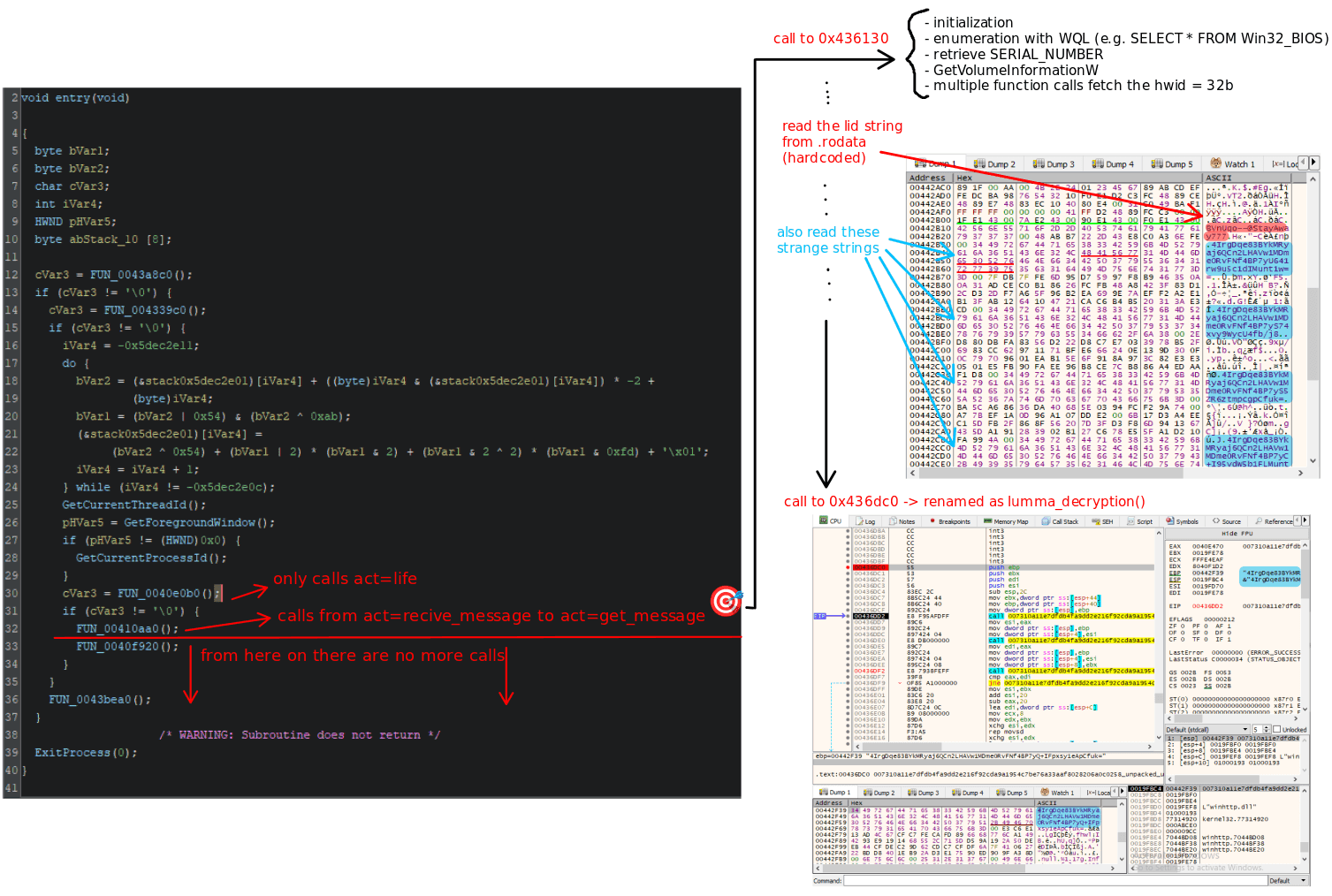Open the SEH tab
The height and width of the screenshot is (896, 1332).
(1102, 521)
